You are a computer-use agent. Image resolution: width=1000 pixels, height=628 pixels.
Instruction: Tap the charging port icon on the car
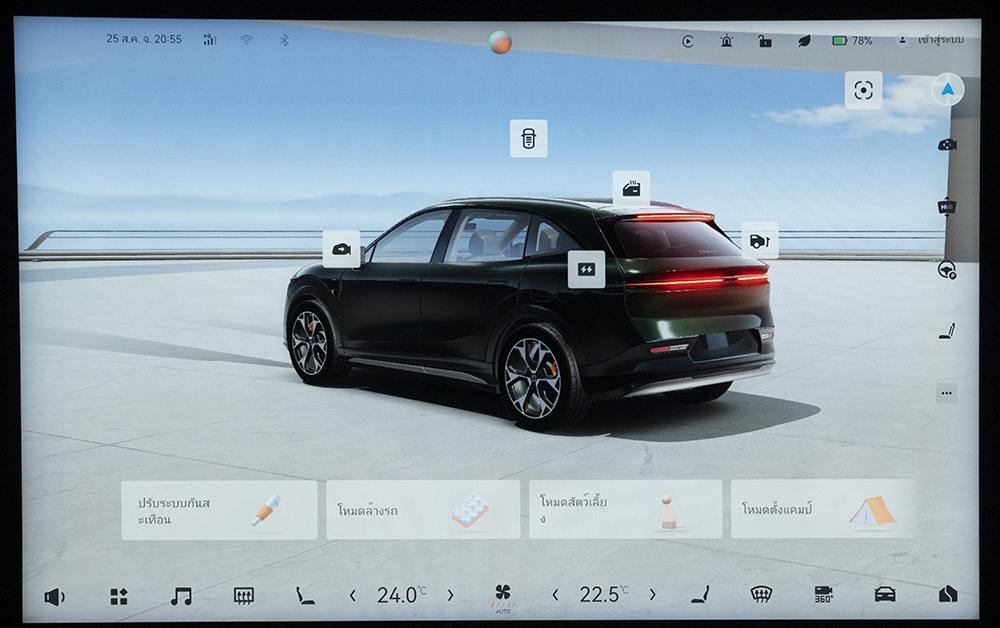[x=586, y=269]
